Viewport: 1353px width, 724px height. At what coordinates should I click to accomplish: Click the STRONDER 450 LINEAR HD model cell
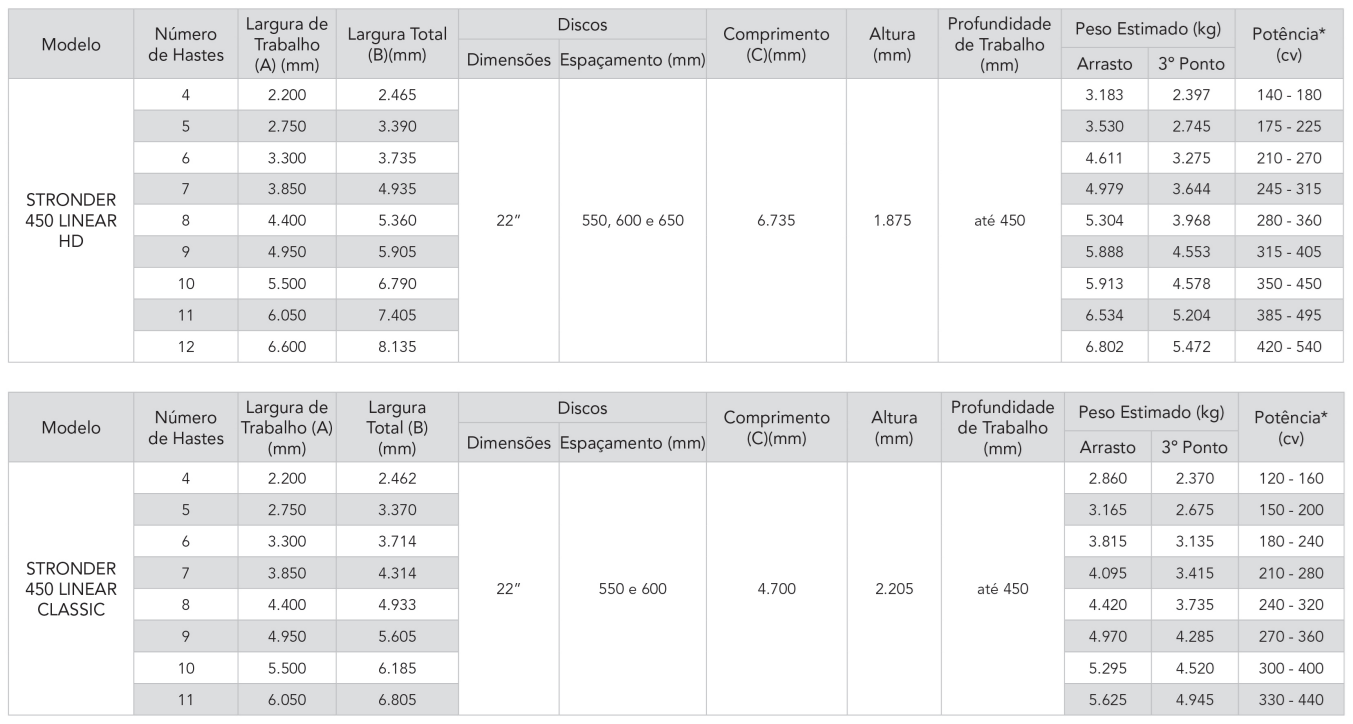coord(70,221)
